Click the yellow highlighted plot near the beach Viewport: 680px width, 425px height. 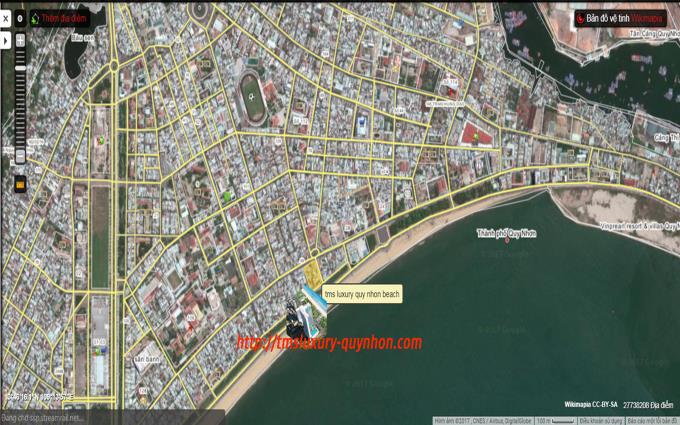point(312,272)
